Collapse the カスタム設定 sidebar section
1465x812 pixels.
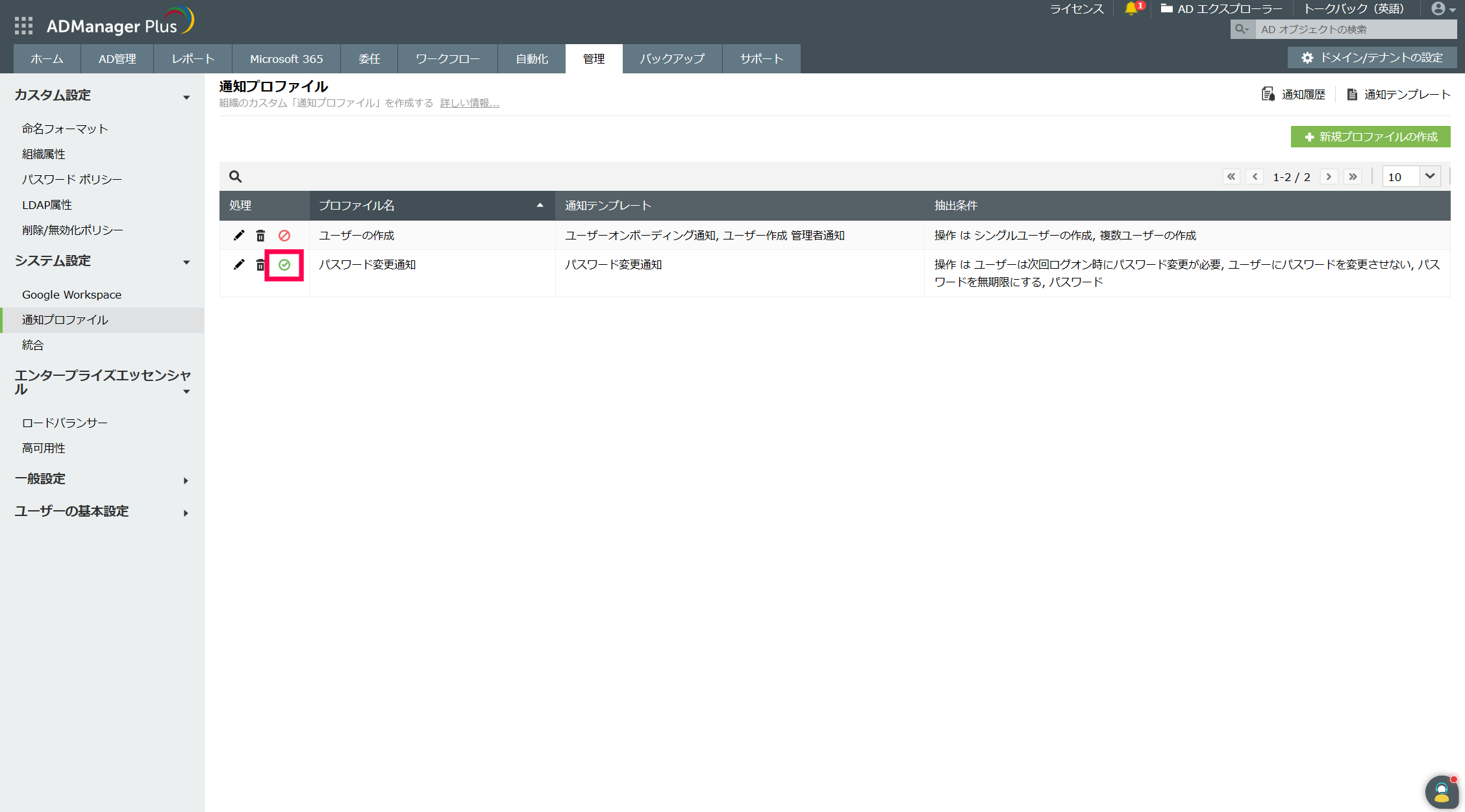(x=186, y=97)
